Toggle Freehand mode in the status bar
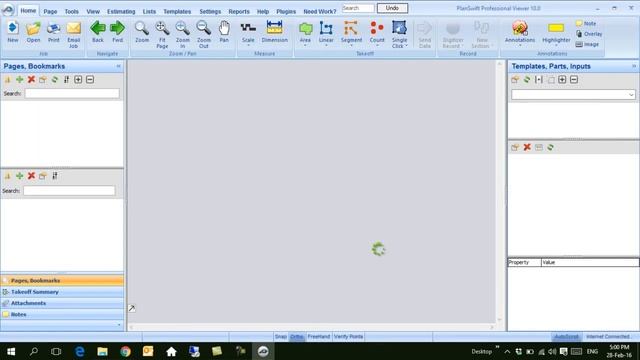Image resolution: width=640 pixels, height=360 pixels. tap(318, 336)
